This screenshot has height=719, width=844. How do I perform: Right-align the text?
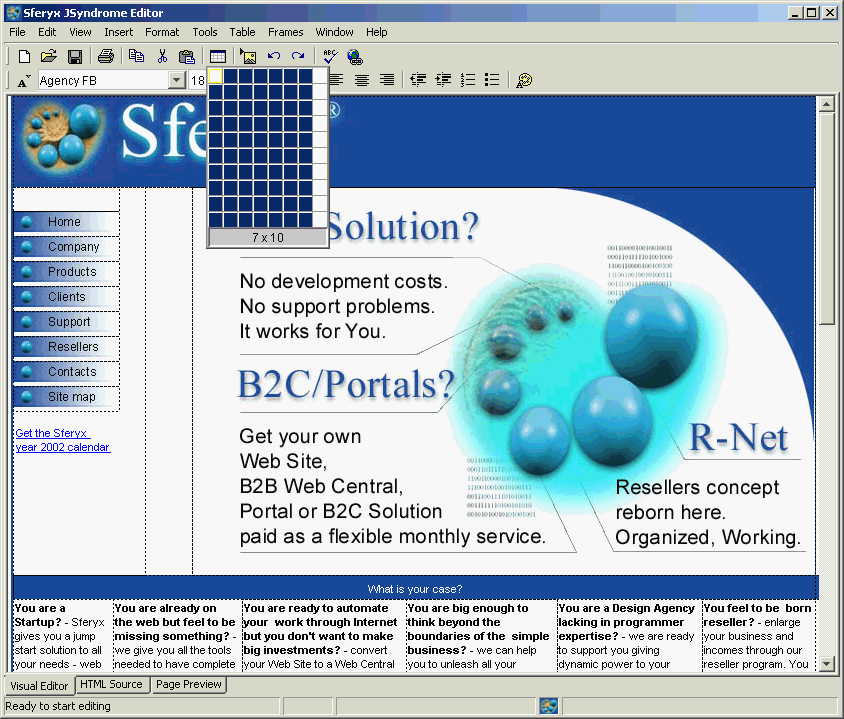click(x=387, y=80)
